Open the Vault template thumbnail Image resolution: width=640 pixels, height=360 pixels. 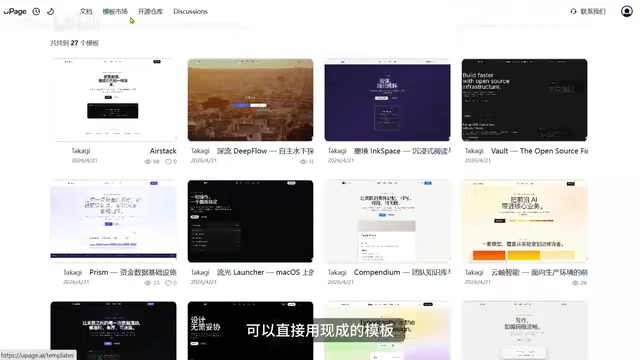(x=524, y=100)
